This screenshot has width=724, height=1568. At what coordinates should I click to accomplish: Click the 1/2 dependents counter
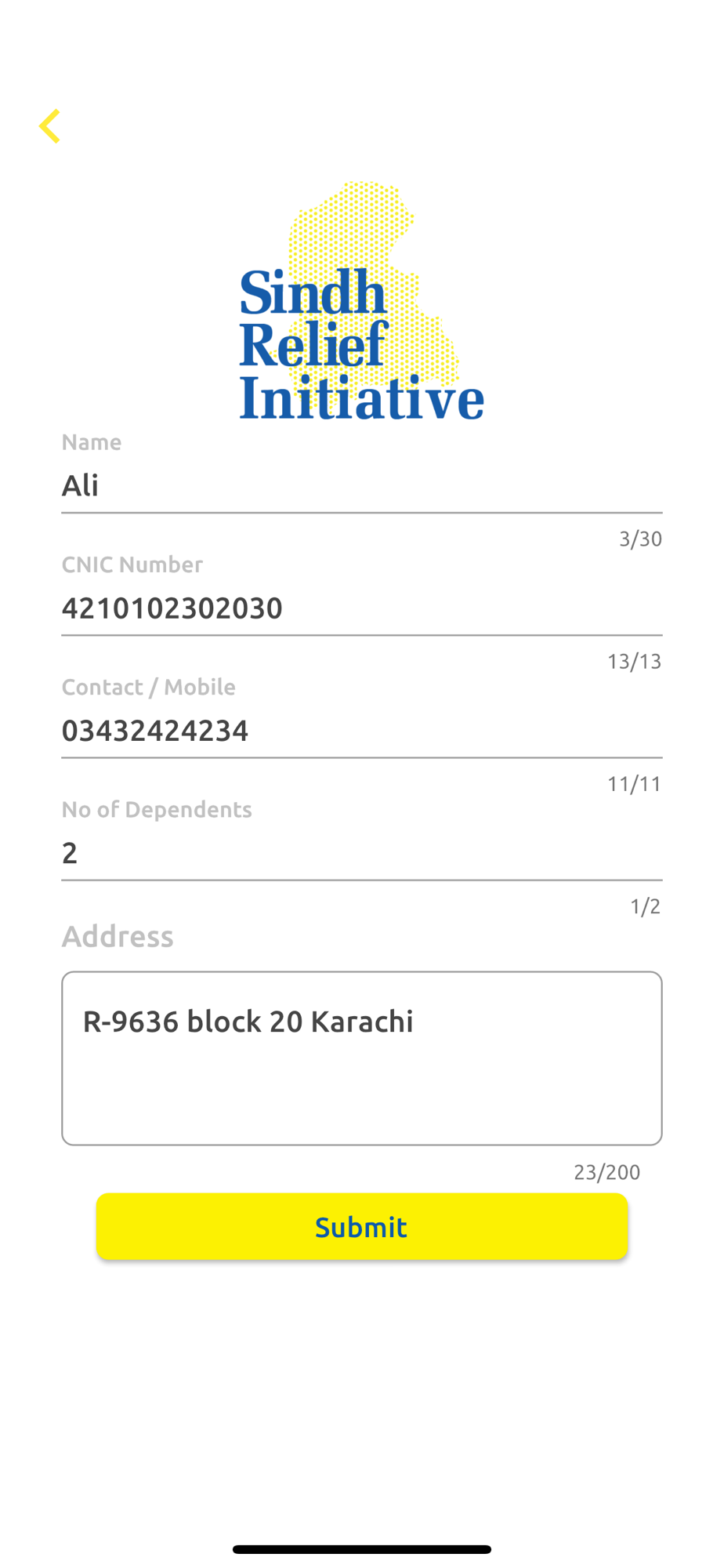tap(645, 906)
